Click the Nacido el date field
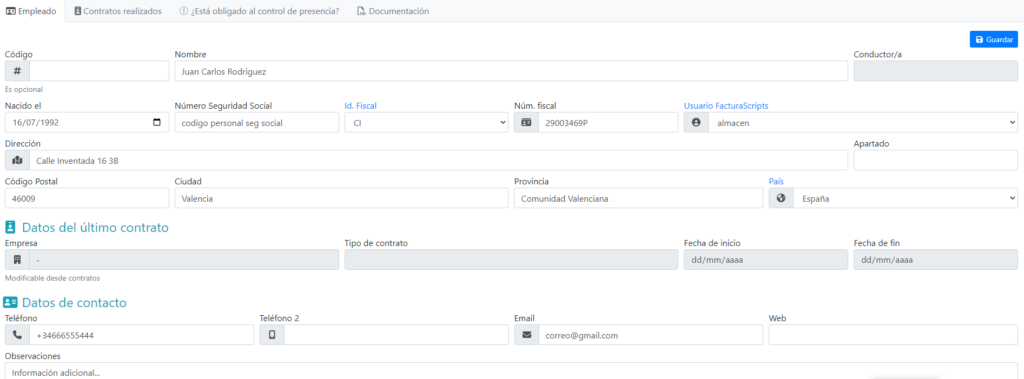The image size is (1024, 379). coord(87,122)
